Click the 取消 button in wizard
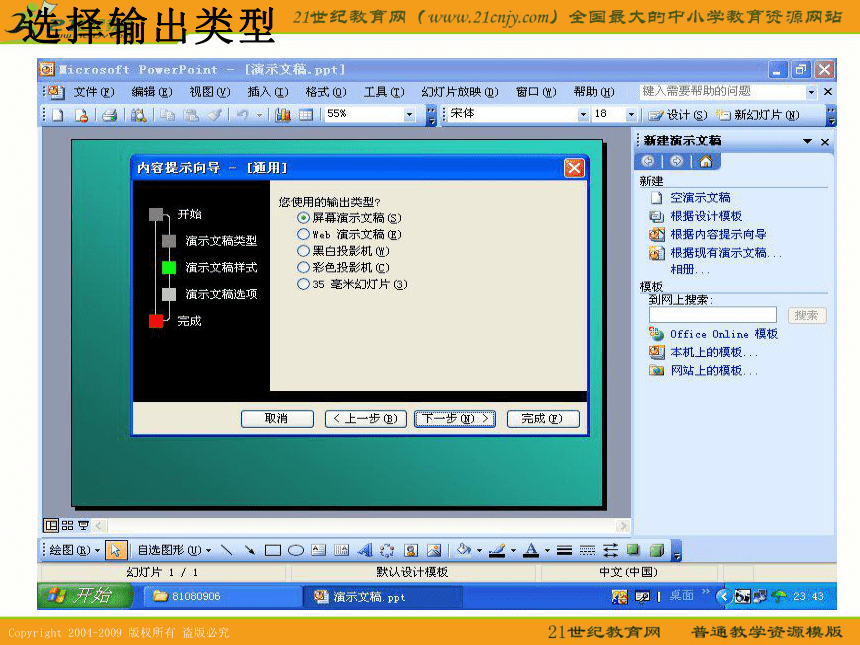Image resolution: width=860 pixels, height=645 pixels. (x=277, y=418)
